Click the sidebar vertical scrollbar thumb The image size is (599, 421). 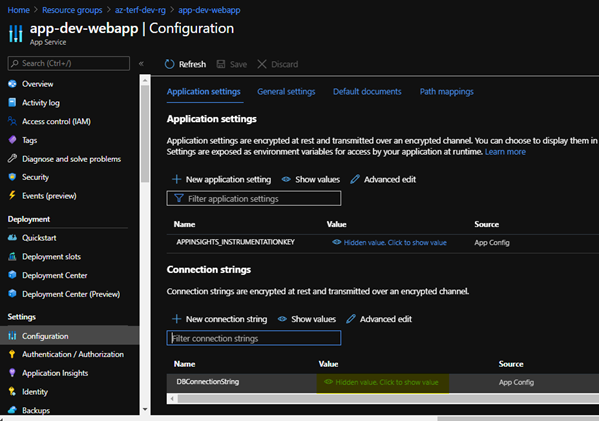click(x=145, y=134)
